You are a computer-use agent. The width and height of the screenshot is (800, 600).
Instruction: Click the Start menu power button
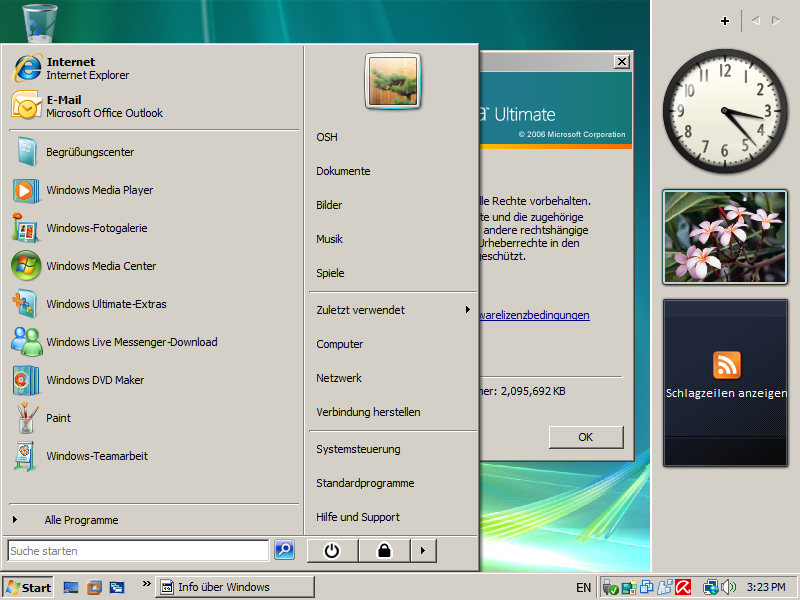[332, 550]
